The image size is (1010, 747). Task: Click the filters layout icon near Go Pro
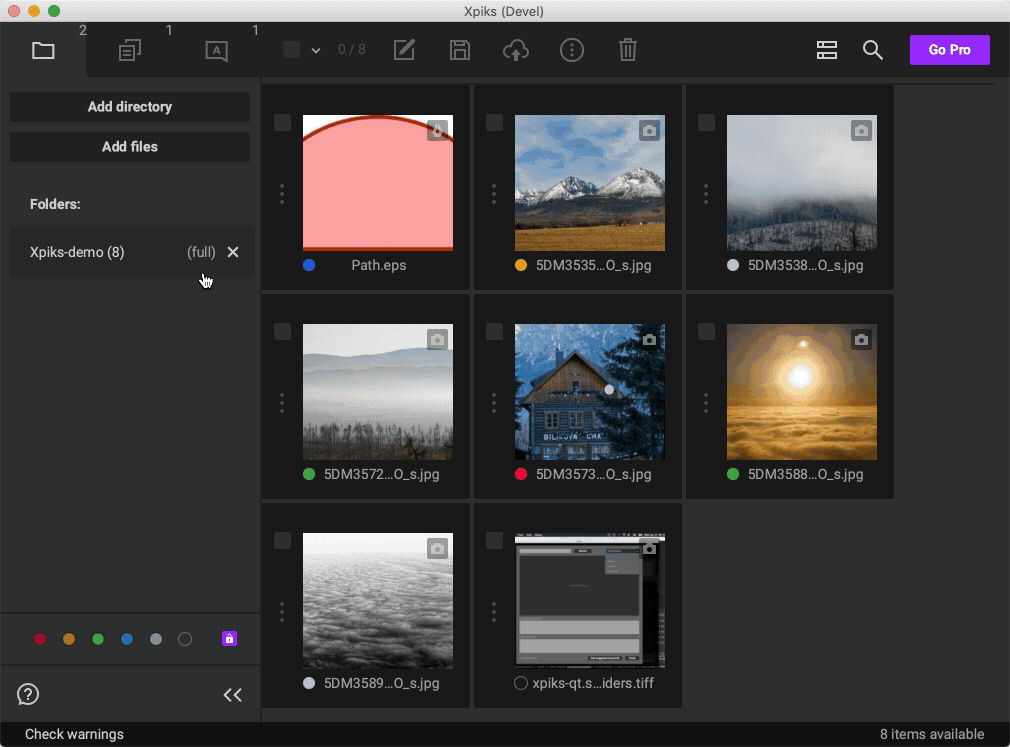coord(827,49)
